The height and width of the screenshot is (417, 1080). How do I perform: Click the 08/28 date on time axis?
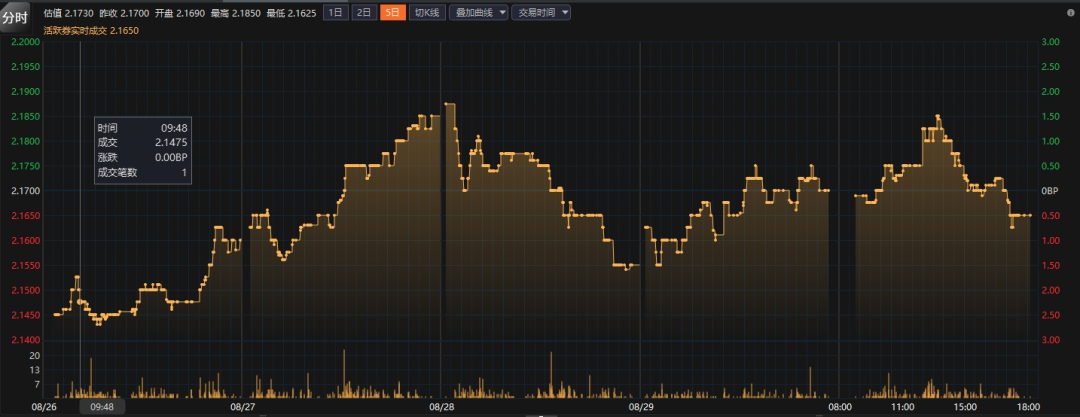442,407
